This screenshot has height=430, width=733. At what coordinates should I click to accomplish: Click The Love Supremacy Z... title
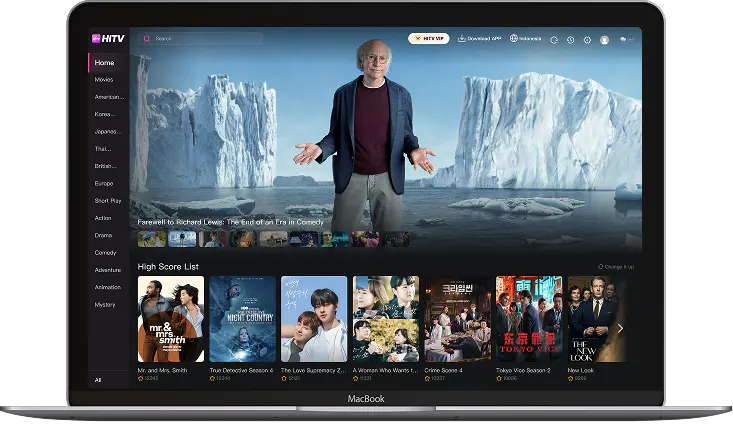tap(314, 370)
